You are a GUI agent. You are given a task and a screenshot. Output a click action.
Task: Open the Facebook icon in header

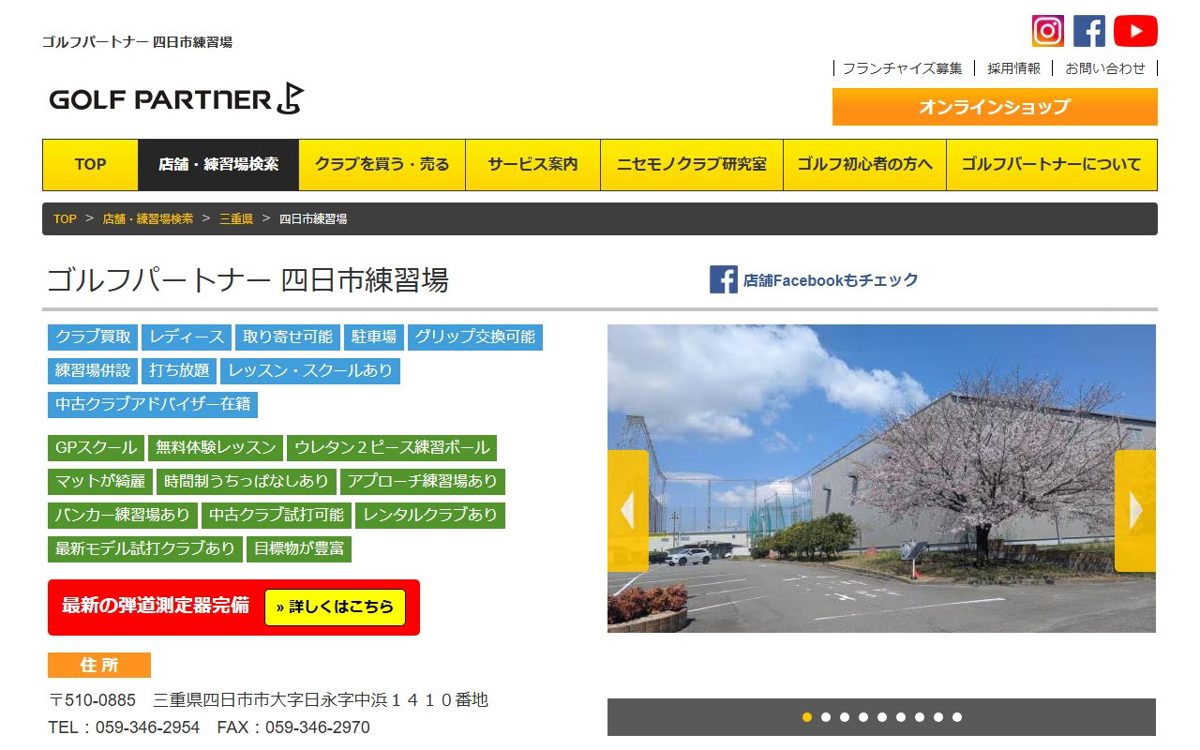1089,31
